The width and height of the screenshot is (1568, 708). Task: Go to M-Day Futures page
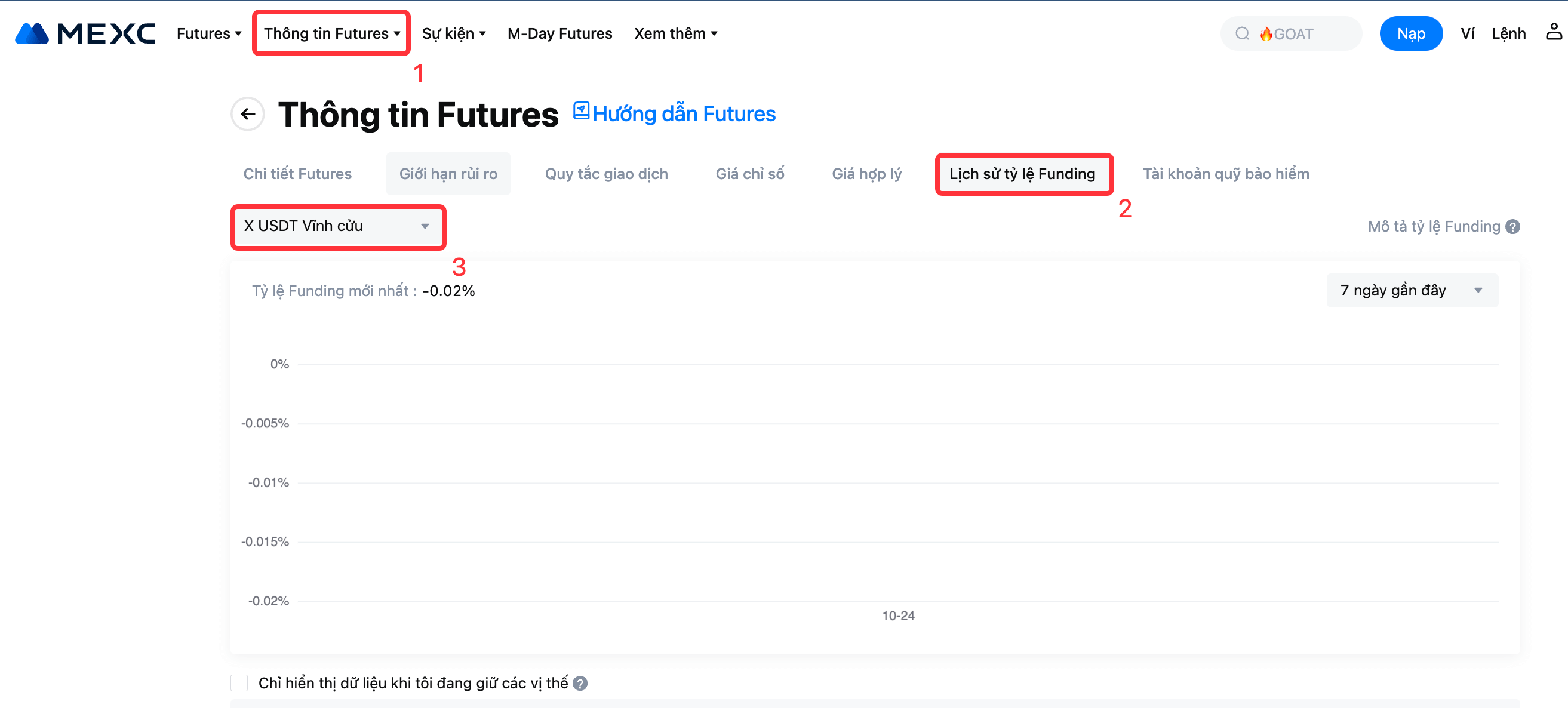click(559, 33)
